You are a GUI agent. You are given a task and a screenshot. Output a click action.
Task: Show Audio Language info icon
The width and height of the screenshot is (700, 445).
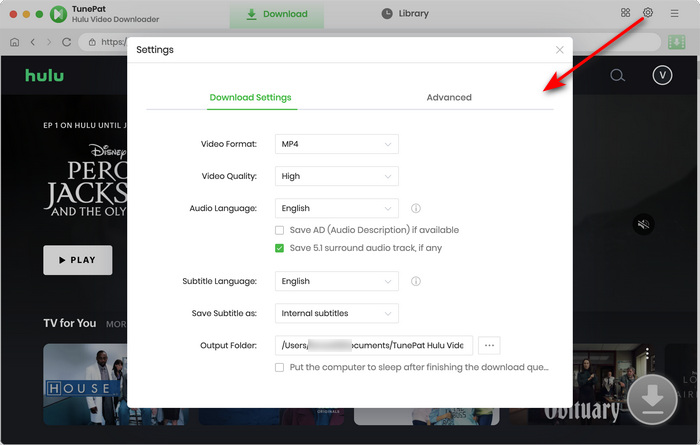[416, 208]
